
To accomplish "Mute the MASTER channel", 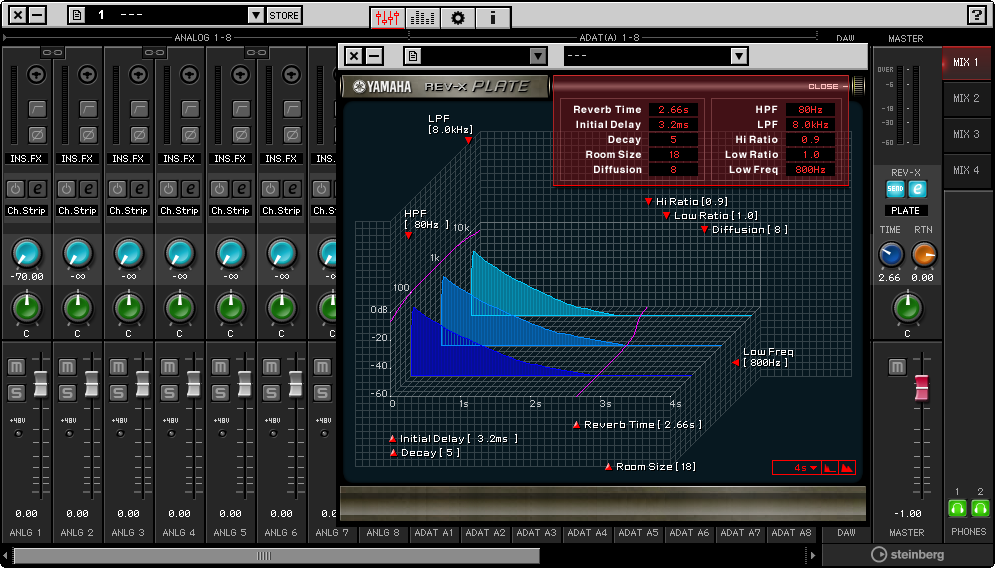I will (897, 367).
